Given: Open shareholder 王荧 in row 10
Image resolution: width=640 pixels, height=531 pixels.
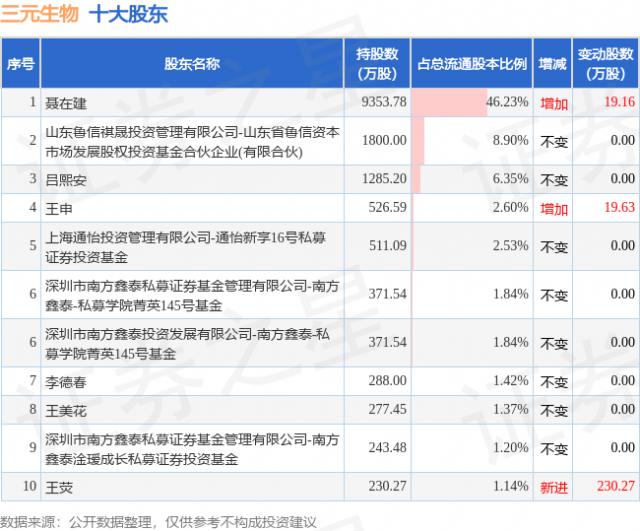Looking at the screenshot, I should tap(59, 487).
